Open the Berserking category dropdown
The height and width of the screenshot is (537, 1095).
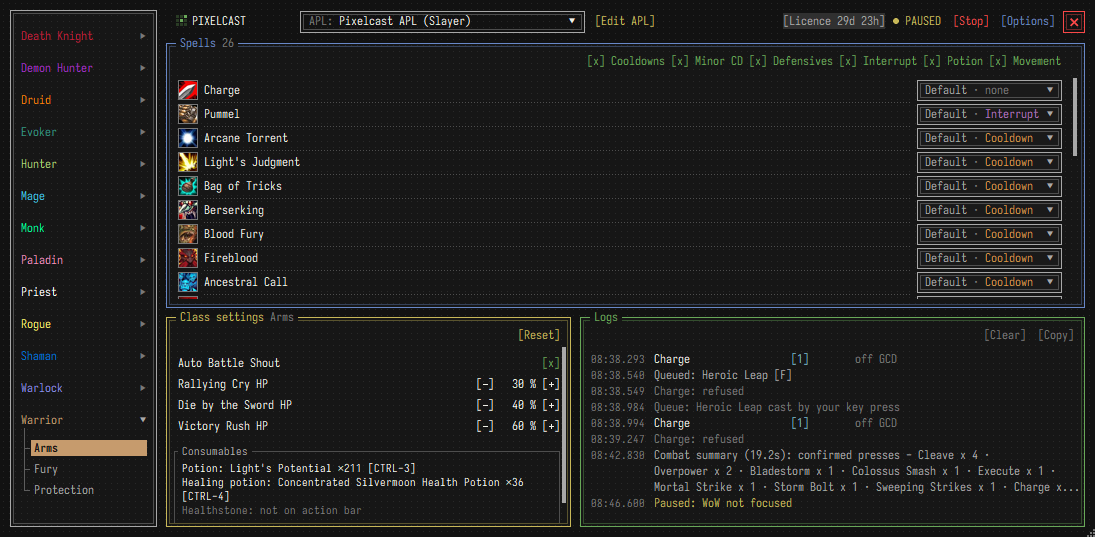[x=990, y=210]
